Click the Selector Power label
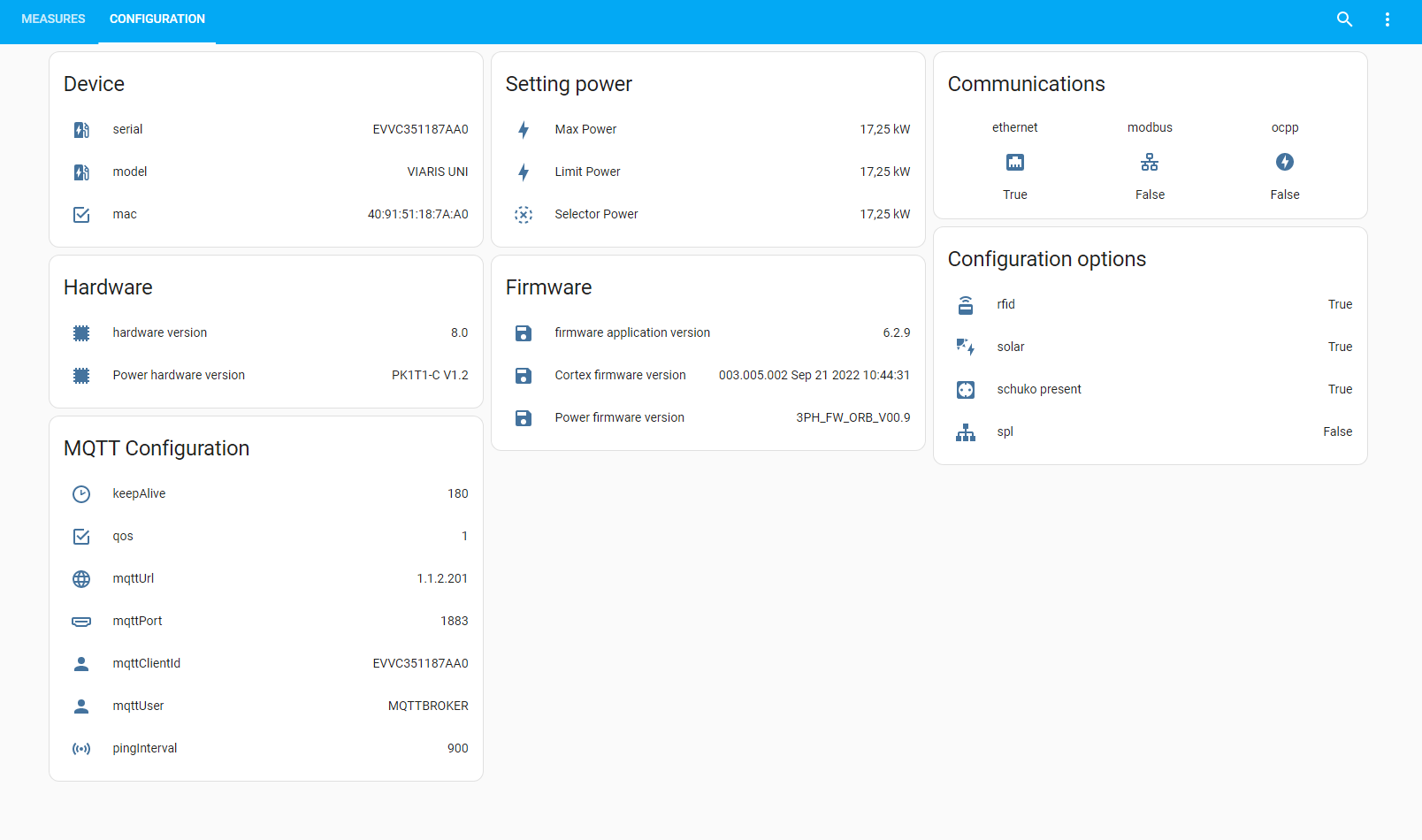1422x840 pixels. tap(596, 214)
